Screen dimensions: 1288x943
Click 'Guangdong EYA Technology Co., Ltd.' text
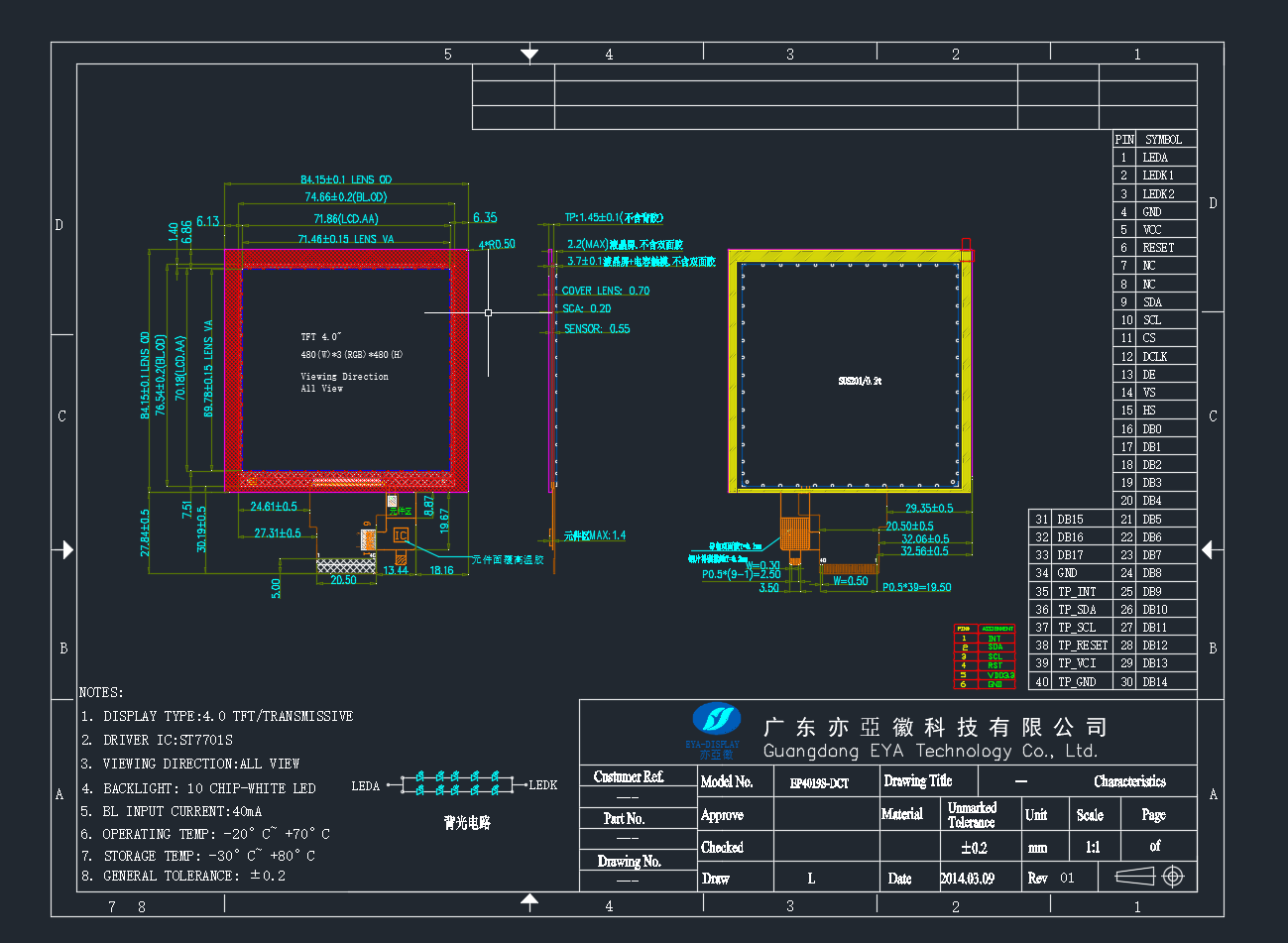coord(930,751)
